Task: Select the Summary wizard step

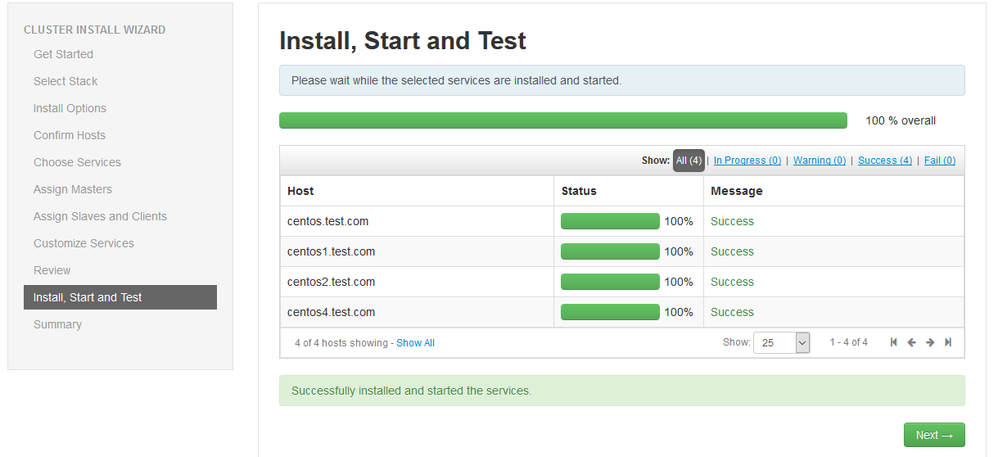Action: point(58,324)
